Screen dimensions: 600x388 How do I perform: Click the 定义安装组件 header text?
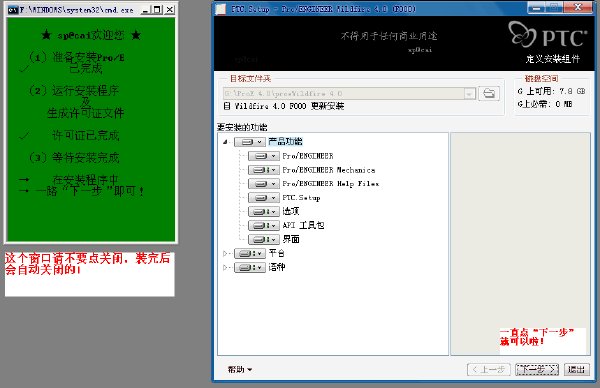pyautogui.click(x=553, y=59)
